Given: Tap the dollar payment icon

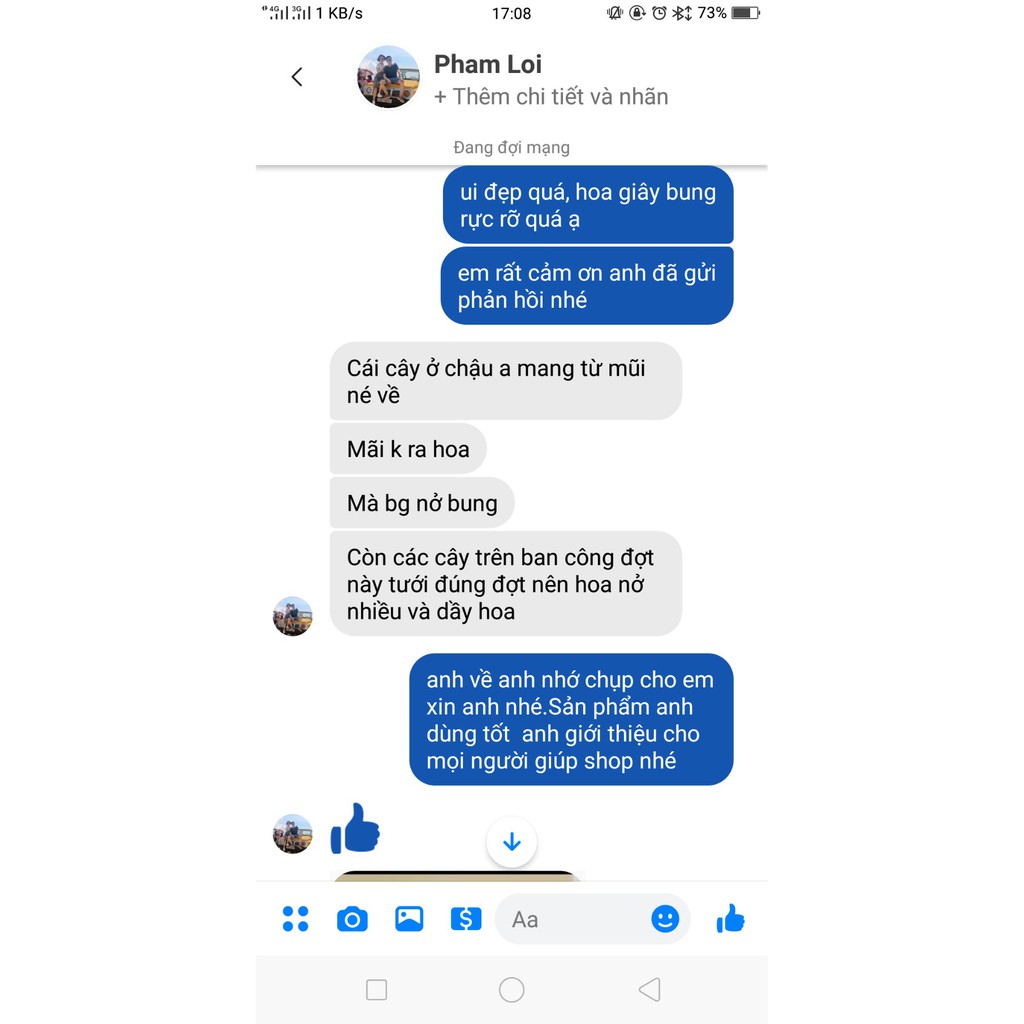Looking at the screenshot, I should coord(466,919).
